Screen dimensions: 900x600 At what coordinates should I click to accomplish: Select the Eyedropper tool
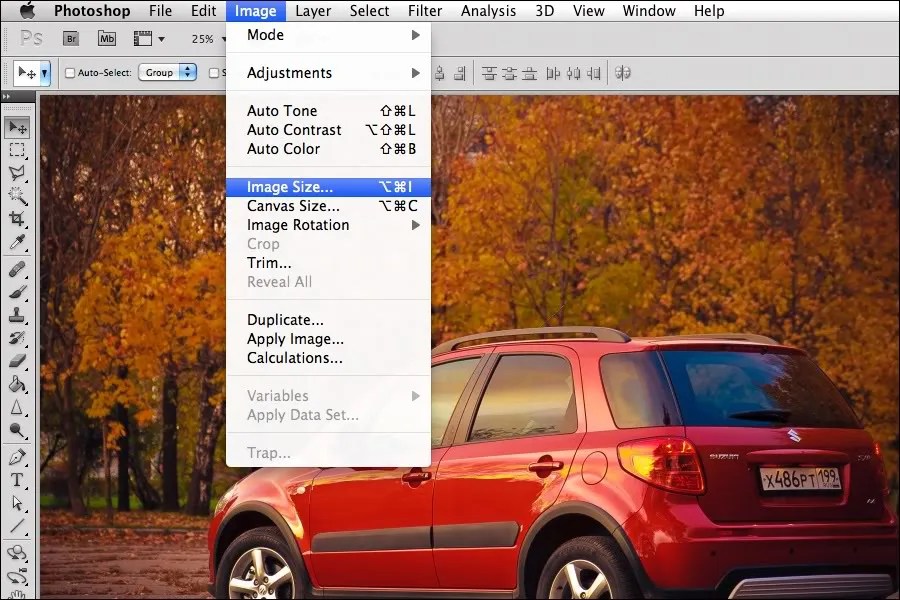coord(17,242)
